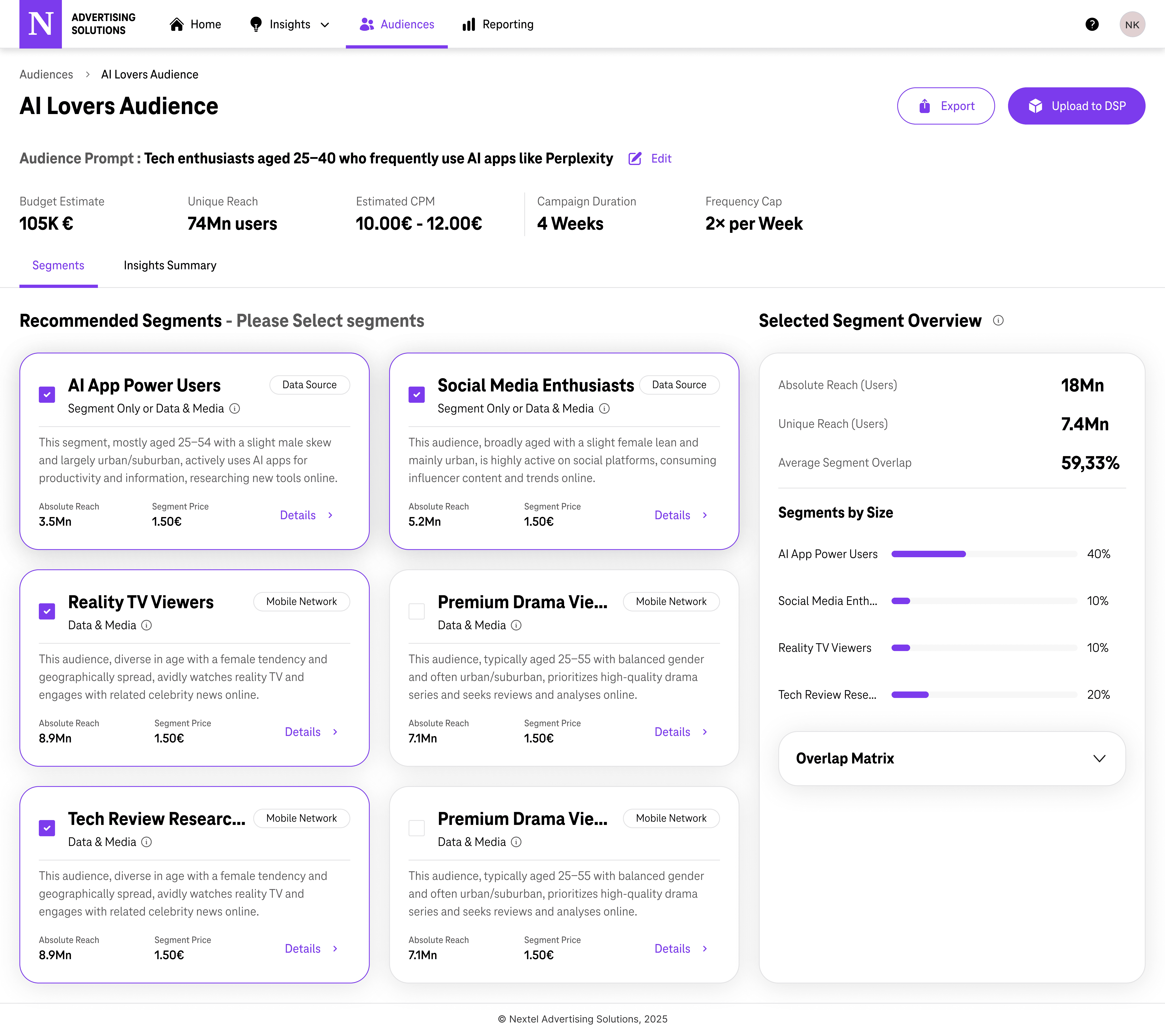Click info icon in AI App Power Users card

tap(235, 409)
